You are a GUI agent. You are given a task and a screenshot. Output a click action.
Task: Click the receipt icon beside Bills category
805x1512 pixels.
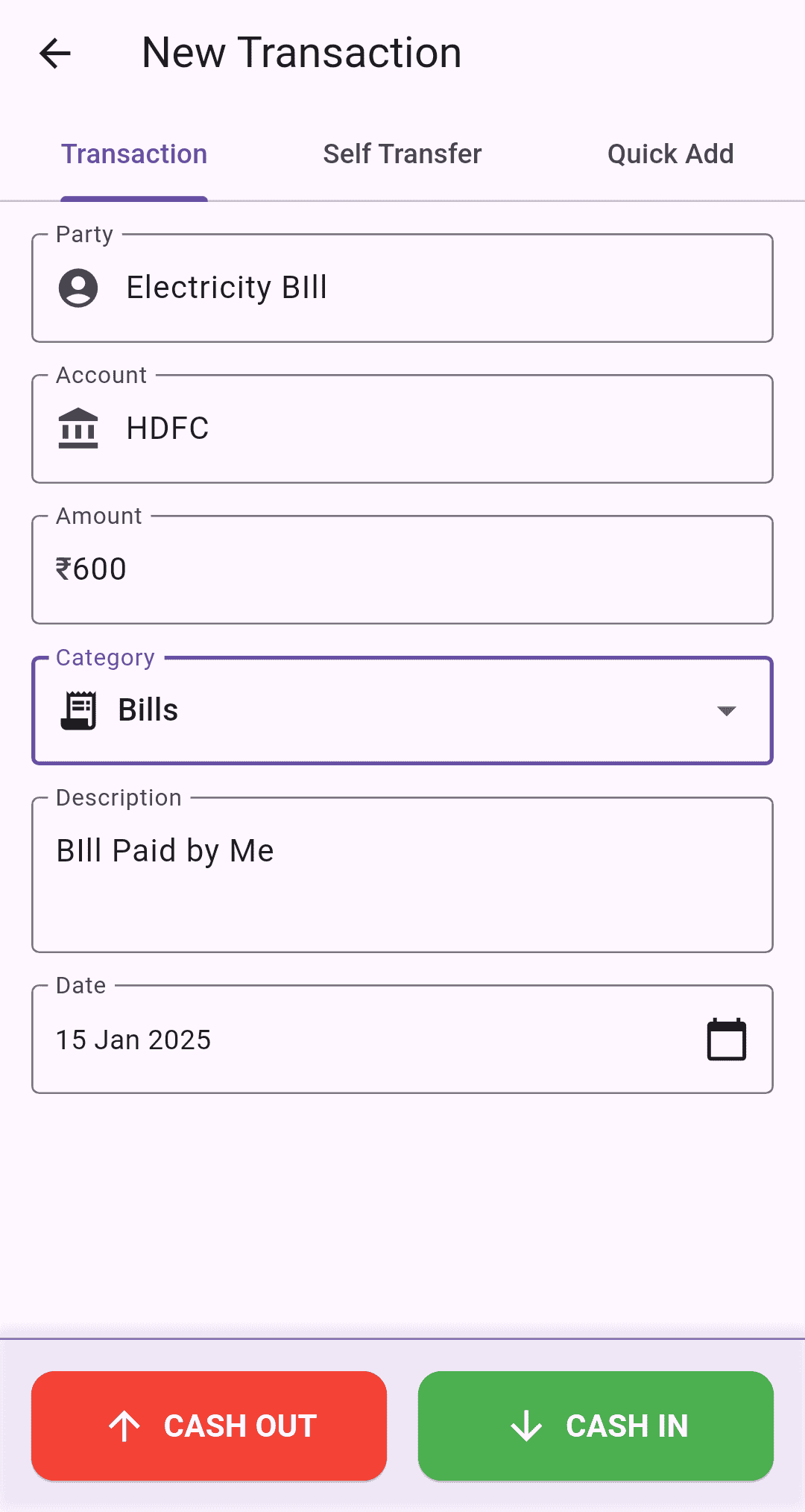pos(79,709)
